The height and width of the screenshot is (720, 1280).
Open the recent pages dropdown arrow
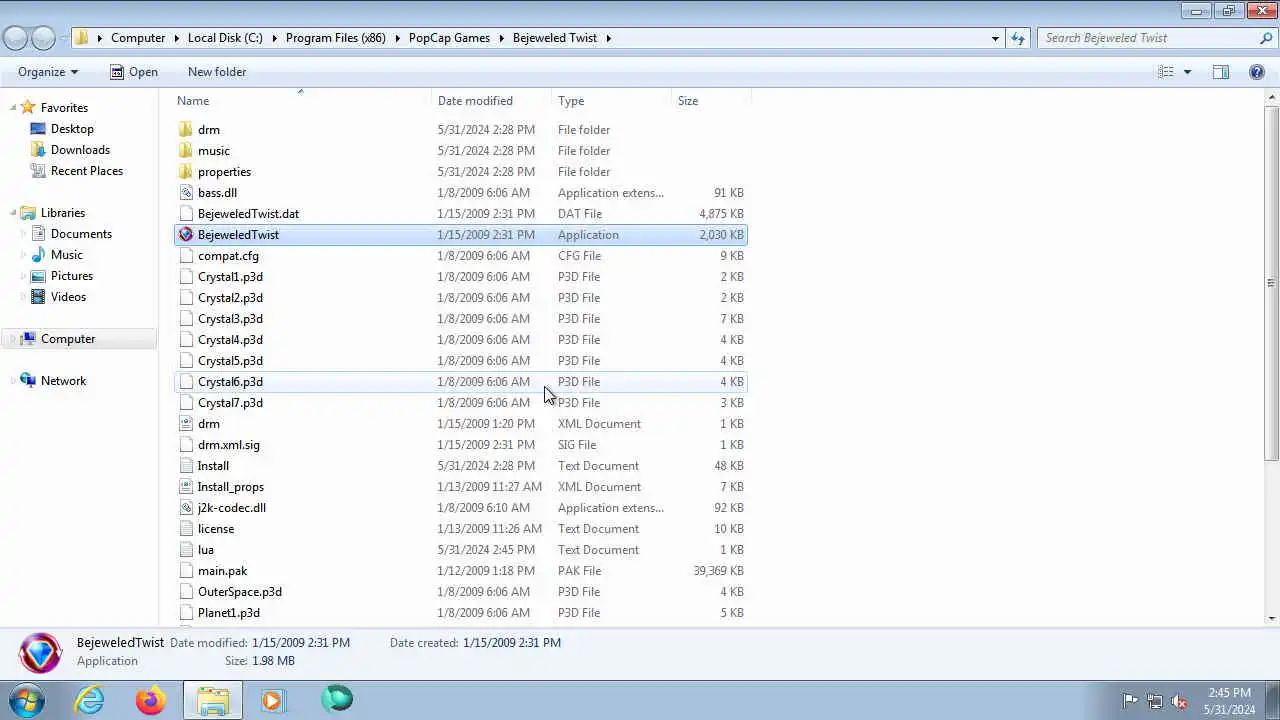[x=65, y=38]
